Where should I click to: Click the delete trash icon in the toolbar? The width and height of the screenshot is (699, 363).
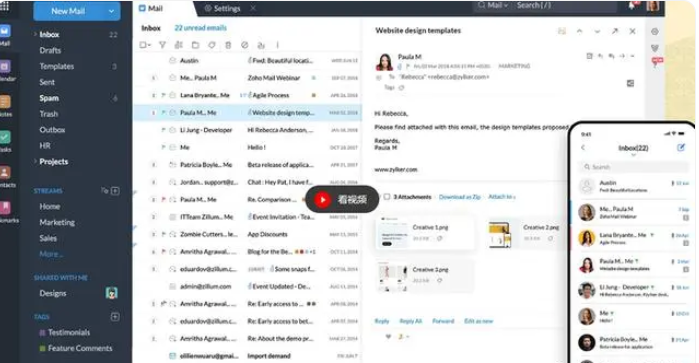228,45
